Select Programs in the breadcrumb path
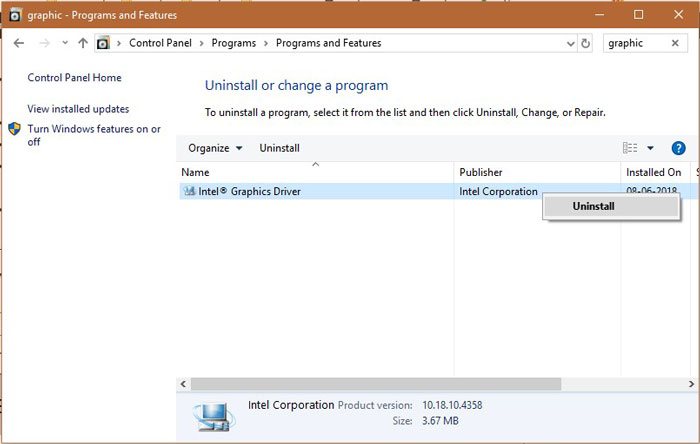Screen dimensions: 700x444 point(233,43)
